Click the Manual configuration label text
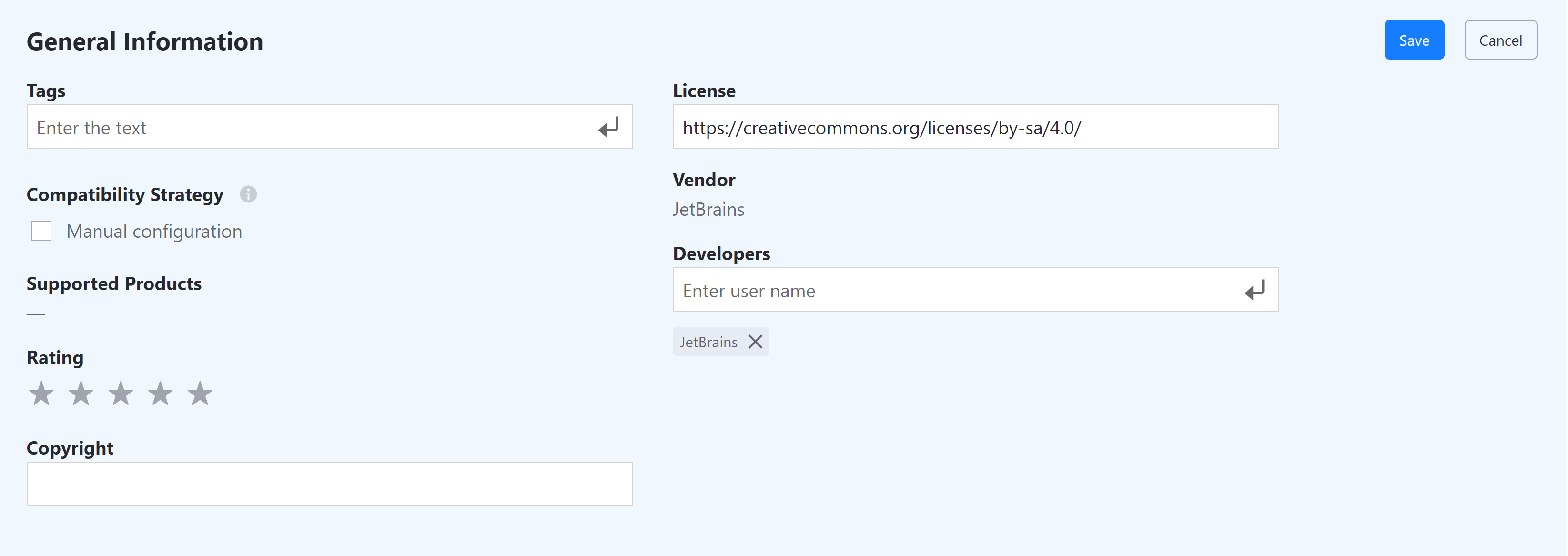The height and width of the screenshot is (556, 1568). pyautogui.click(x=154, y=232)
